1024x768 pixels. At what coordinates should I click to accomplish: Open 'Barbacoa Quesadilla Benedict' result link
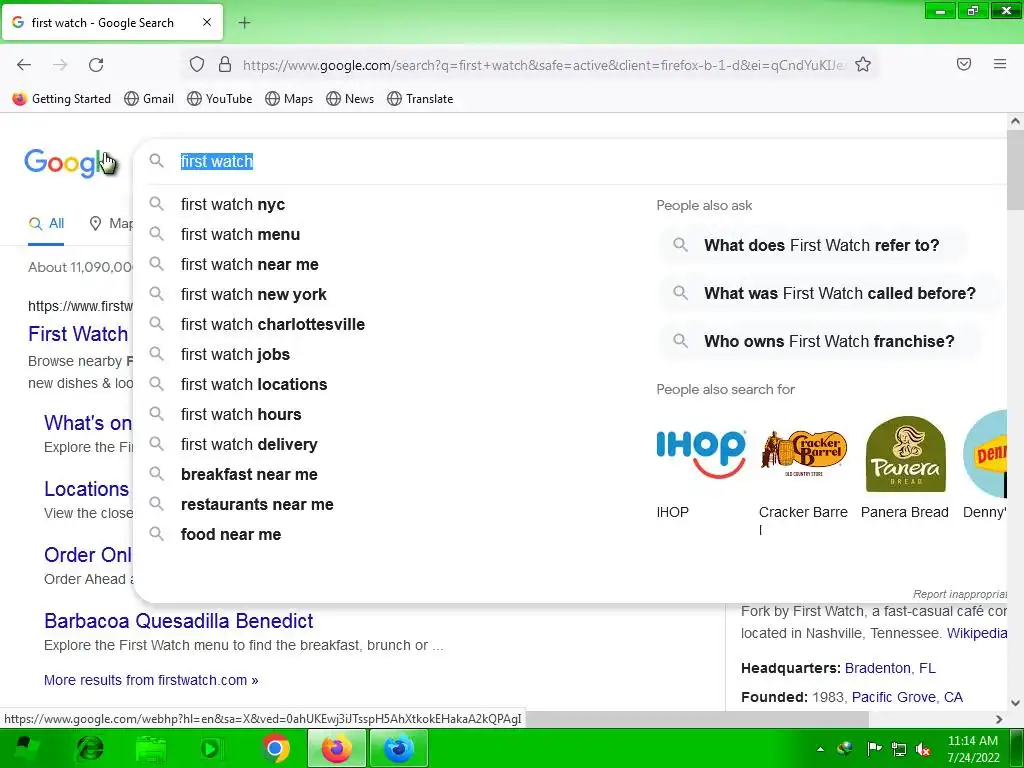coord(178,621)
